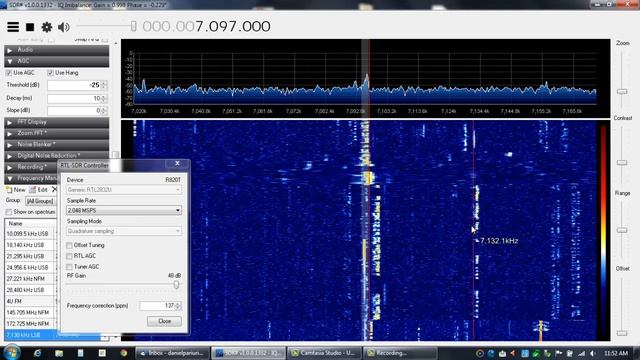Step the Frequency correction spinner
Screen dimensions: 640x360
[x=178, y=306]
